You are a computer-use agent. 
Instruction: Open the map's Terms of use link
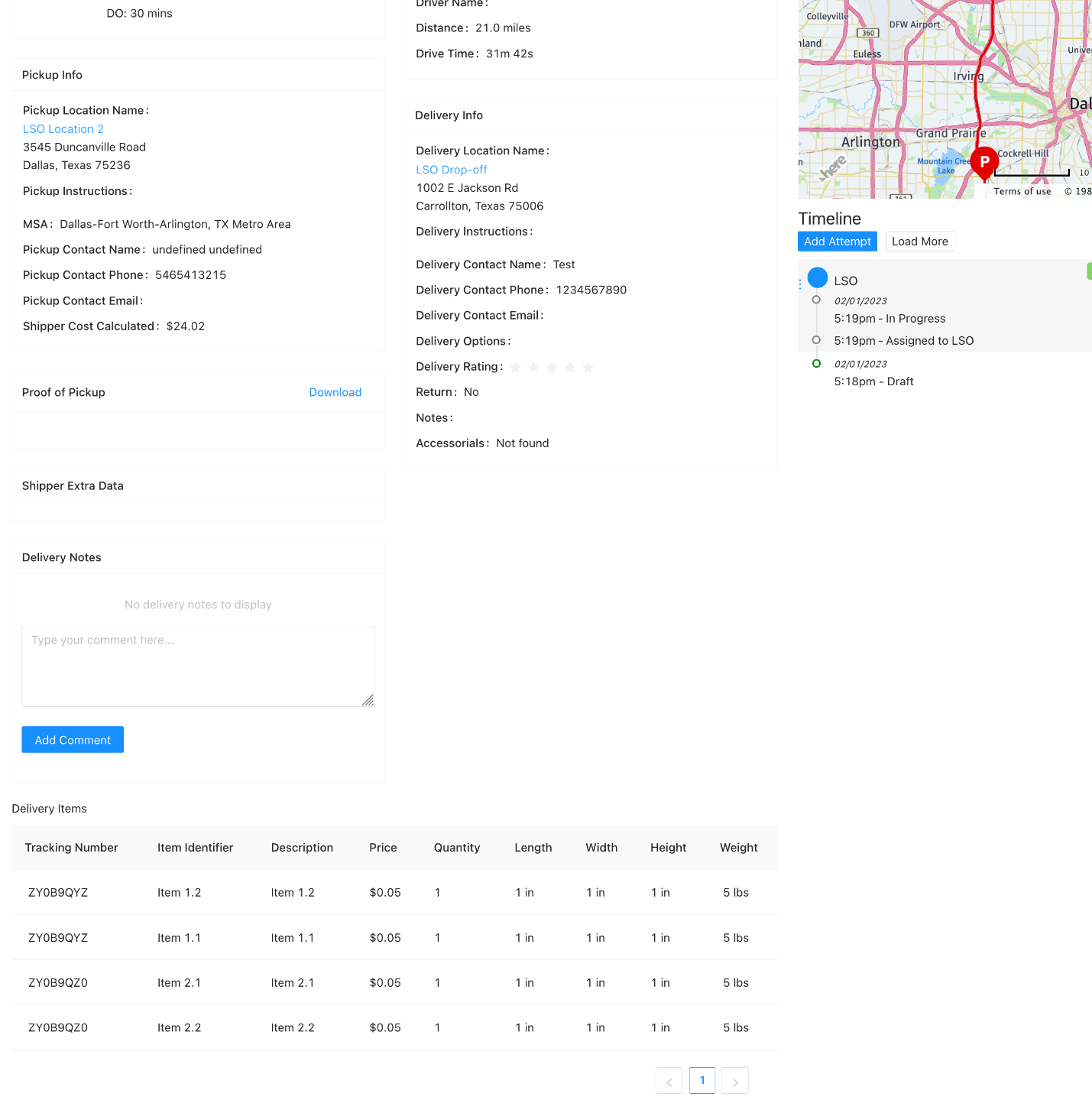click(1022, 192)
